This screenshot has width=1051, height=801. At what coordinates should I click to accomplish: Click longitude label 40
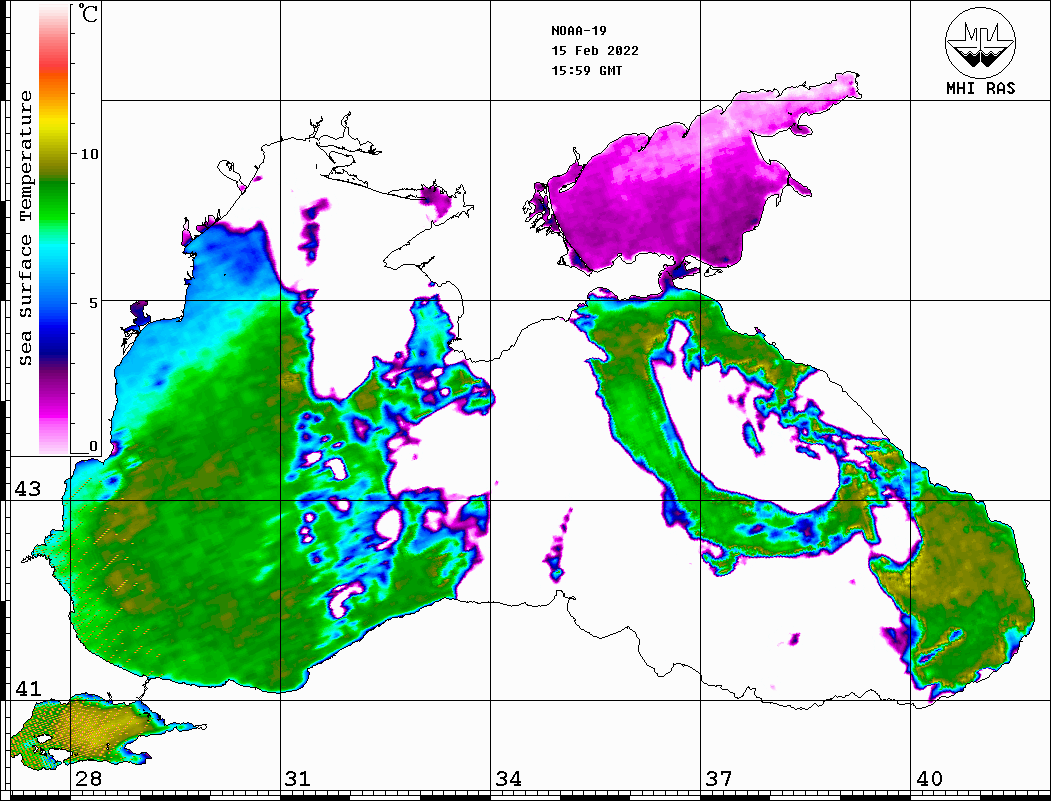tap(929, 779)
